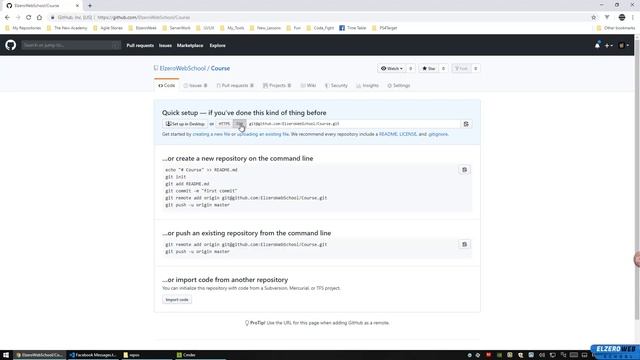Click the page vertical scrollbar
The width and height of the screenshot is (640, 360).
click(x=637, y=180)
